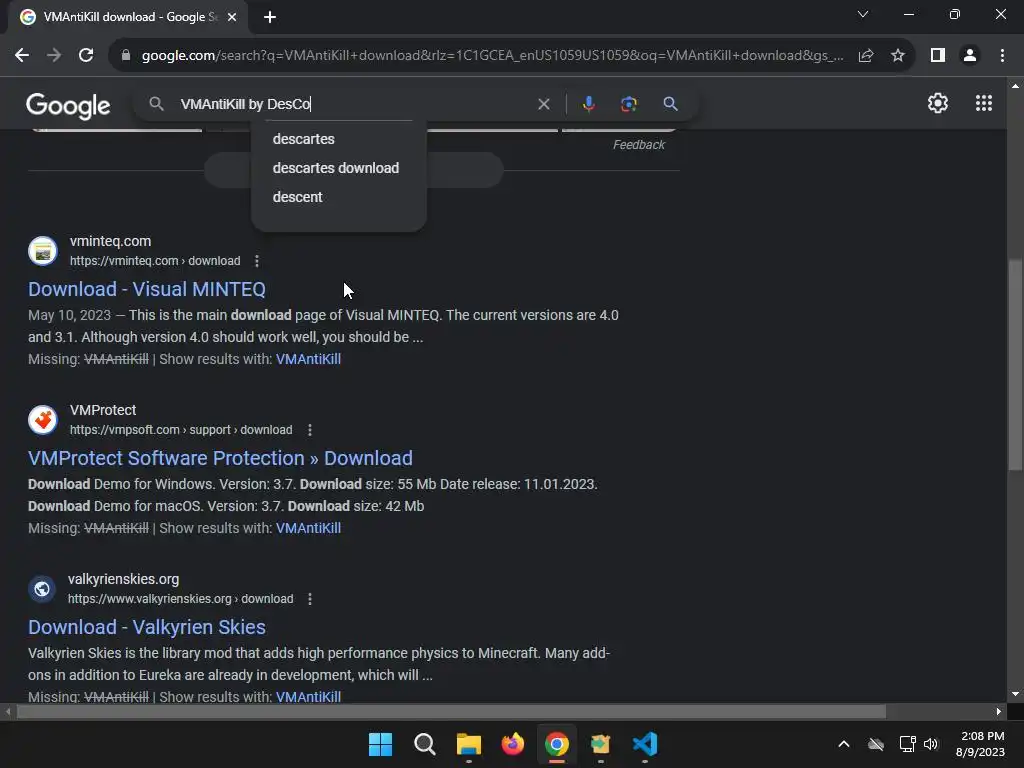Open the Chrome profile menu
1024x768 pixels.
pos(970,56)
